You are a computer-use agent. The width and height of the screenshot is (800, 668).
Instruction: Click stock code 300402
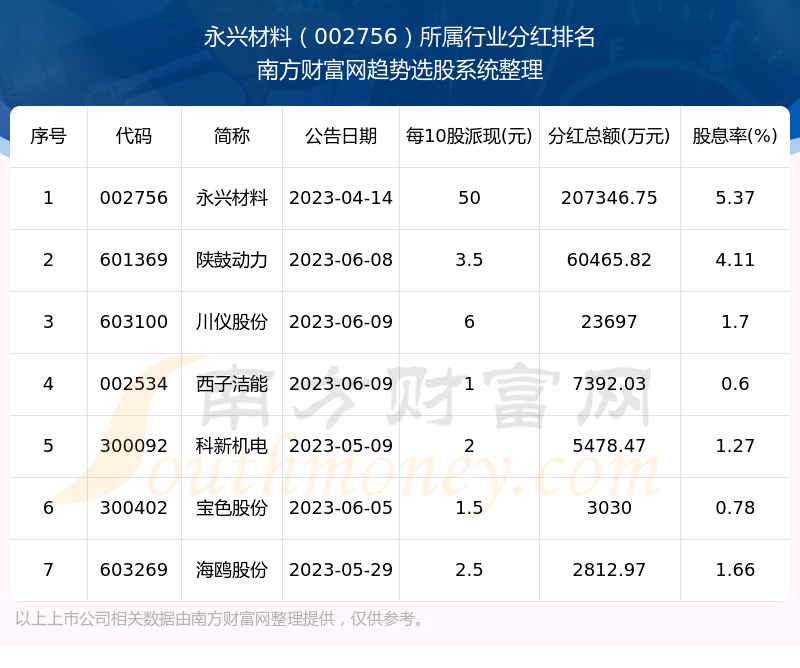134,508
